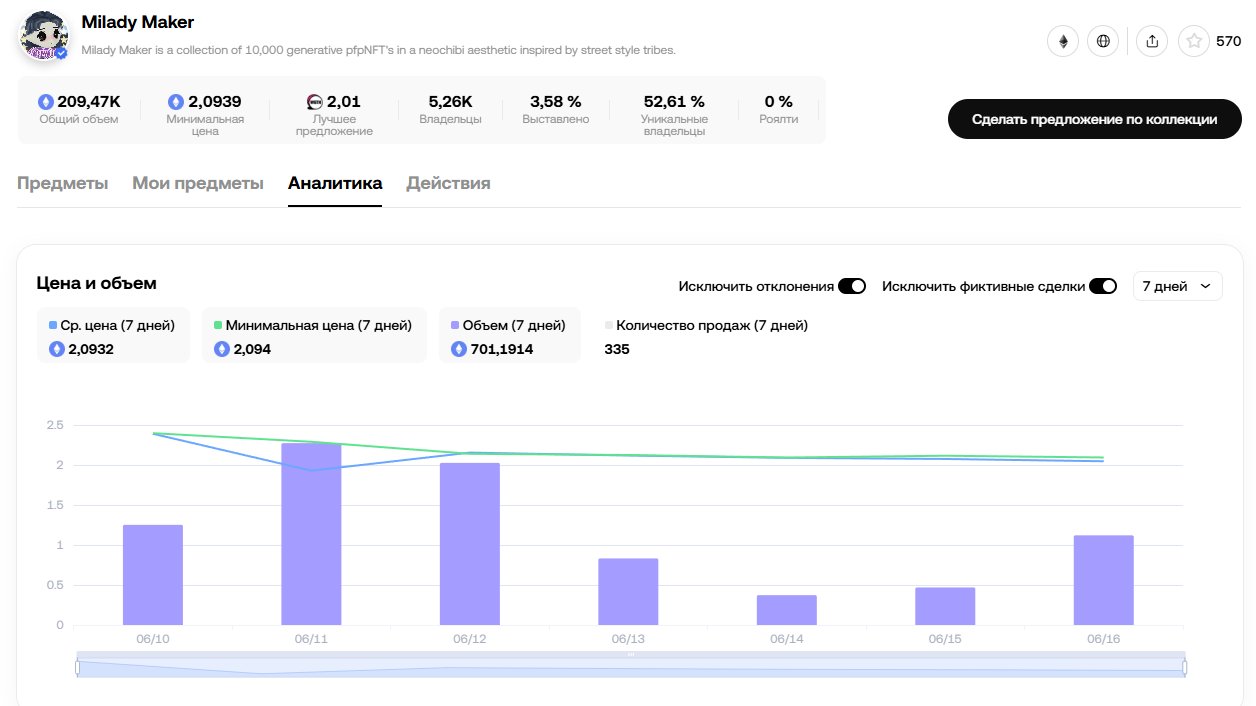Screen dimensions: 1256x706
Task: Click Ethereum icon beside 701,1914 volume
Action: pyautogui.click(x=459, y=349)
